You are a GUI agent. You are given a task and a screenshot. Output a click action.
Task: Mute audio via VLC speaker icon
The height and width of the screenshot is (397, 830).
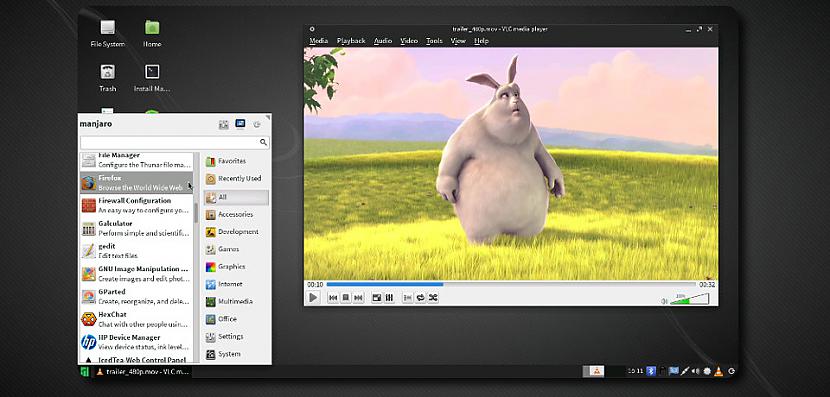(664, 301)
